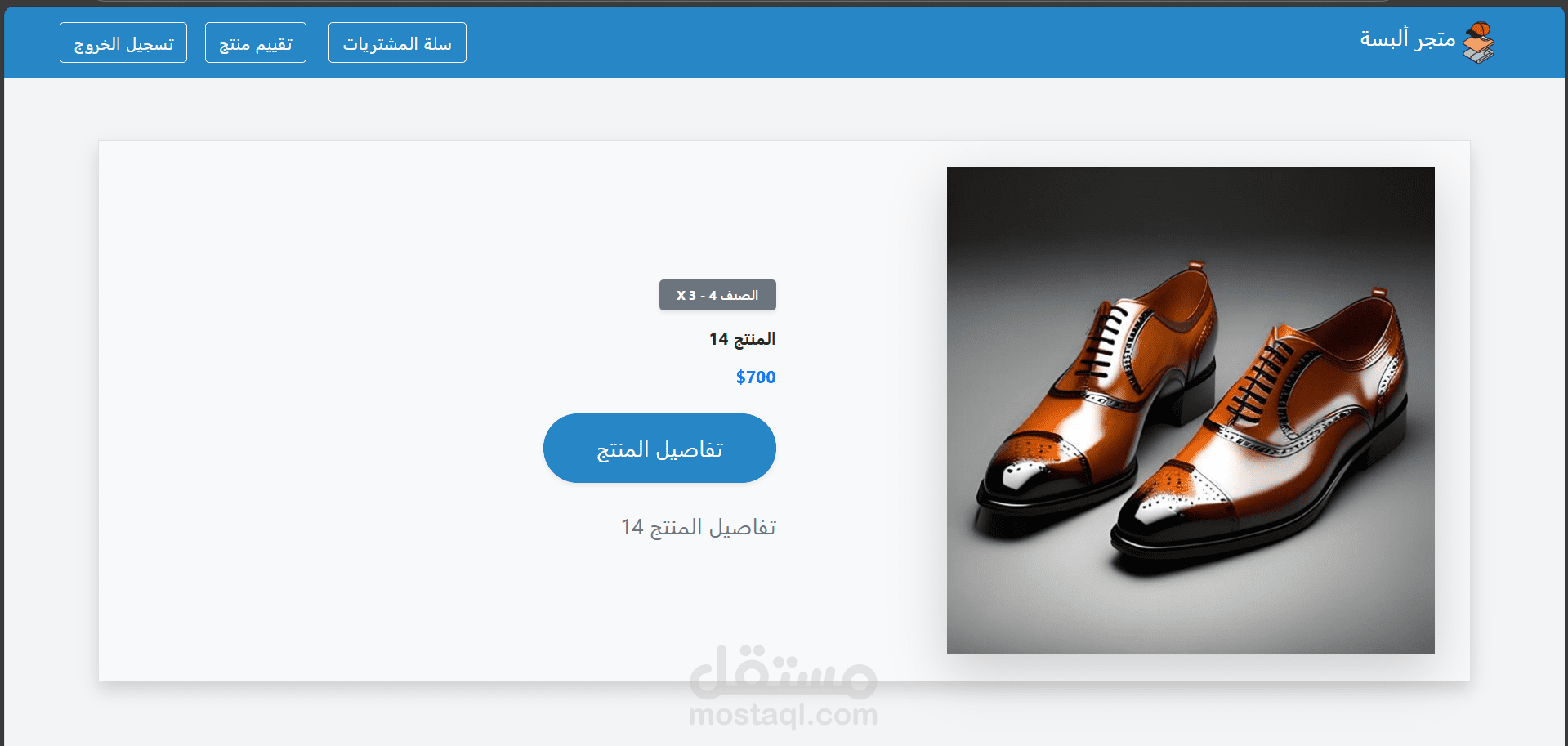Select the المنتج 14 product title
The image size is (1568, 746).
pyautogui.click(x=742, y=338)
